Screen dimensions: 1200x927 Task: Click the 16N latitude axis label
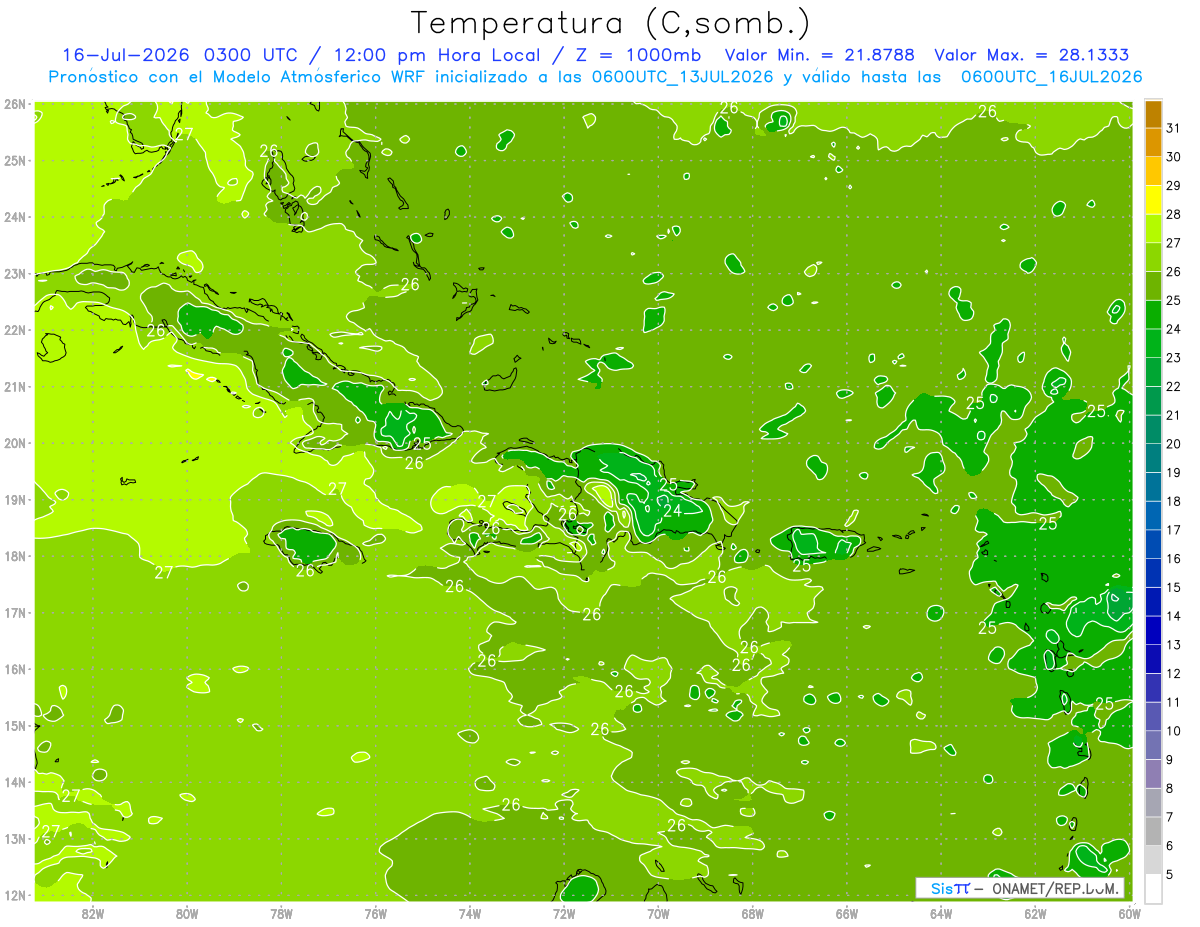pyautogui.click(x=14, y=669)
